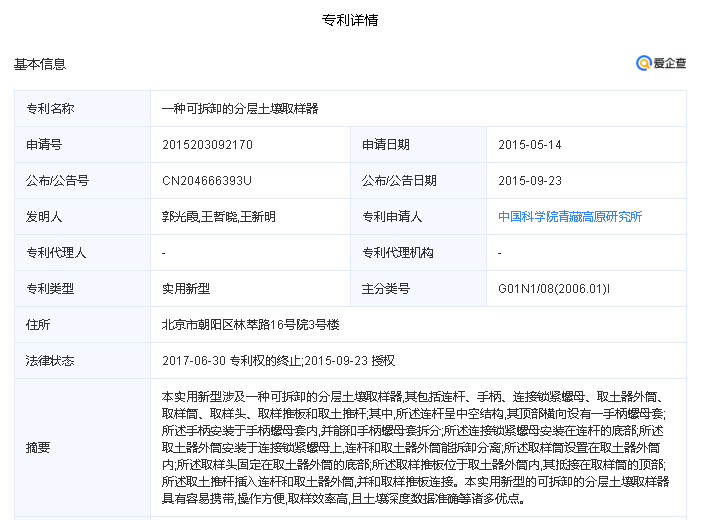Click the address 北京市朝阳区林萃路16号院3号楼

(x=251, y=325)
